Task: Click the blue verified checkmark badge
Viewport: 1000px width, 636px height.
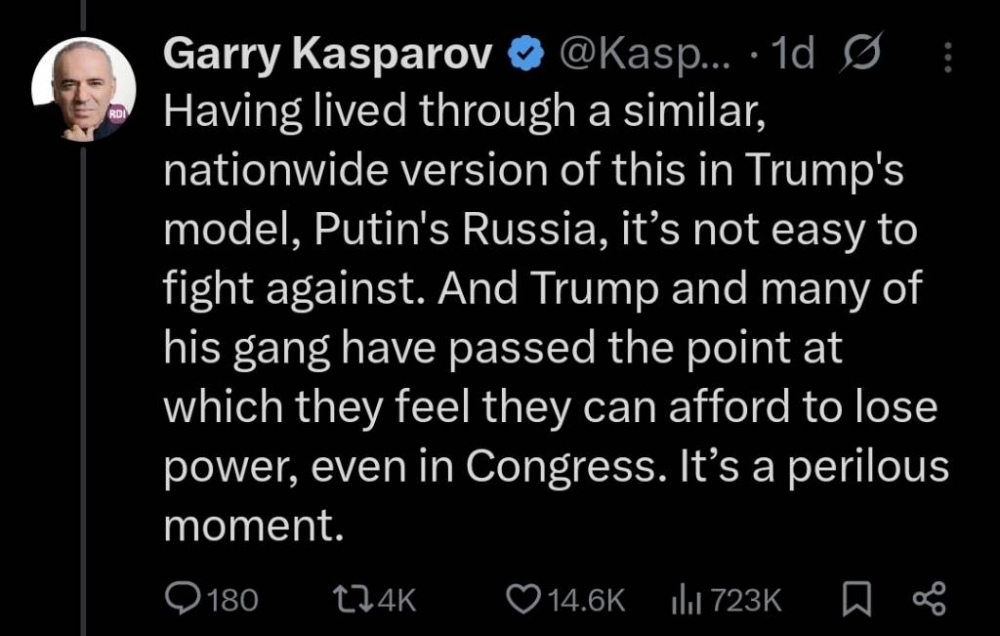Action: tap(524, 57)
